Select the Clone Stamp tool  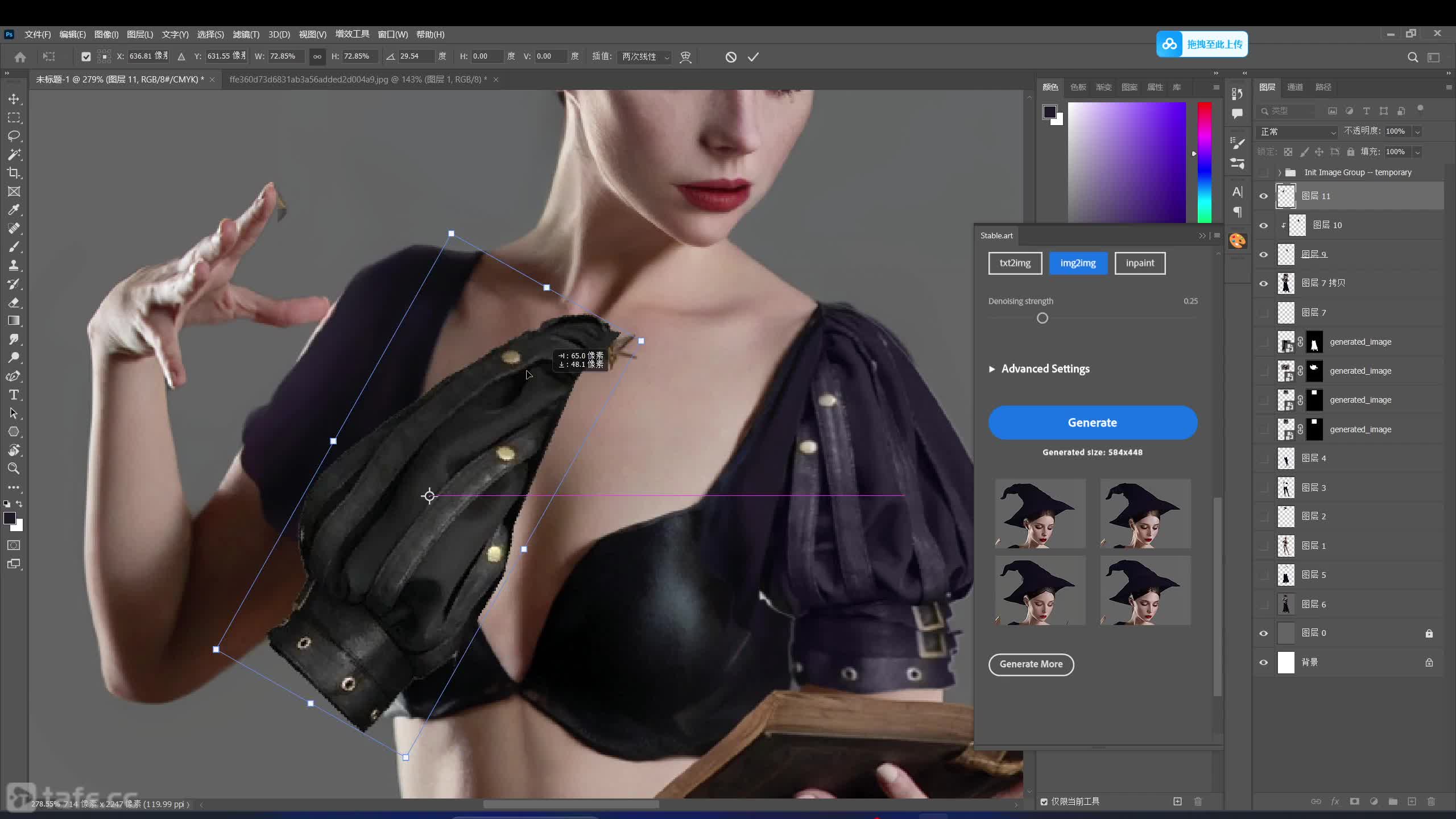point(14,266)
